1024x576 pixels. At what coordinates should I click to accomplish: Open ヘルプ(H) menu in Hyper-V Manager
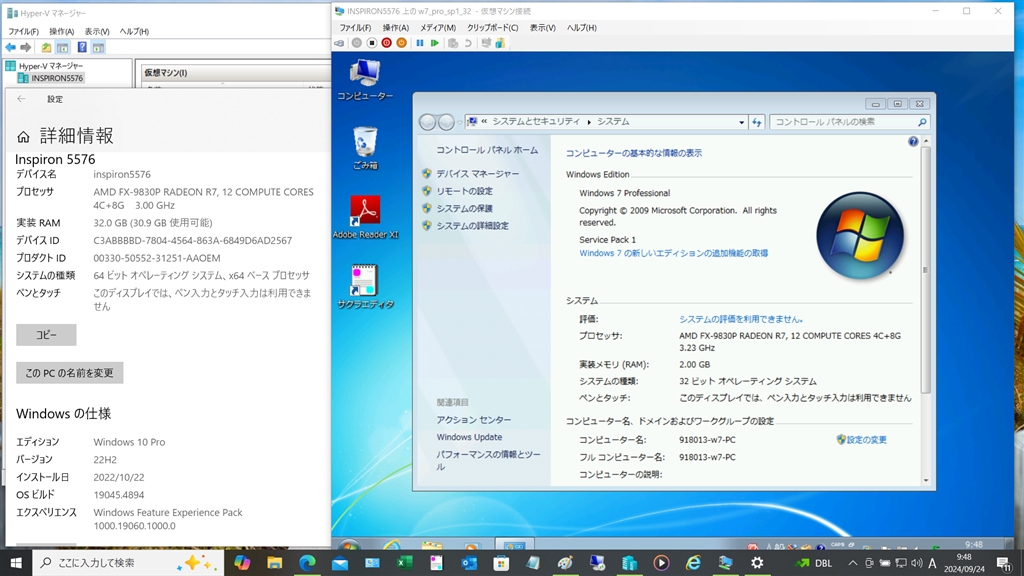tap(134, 31)
